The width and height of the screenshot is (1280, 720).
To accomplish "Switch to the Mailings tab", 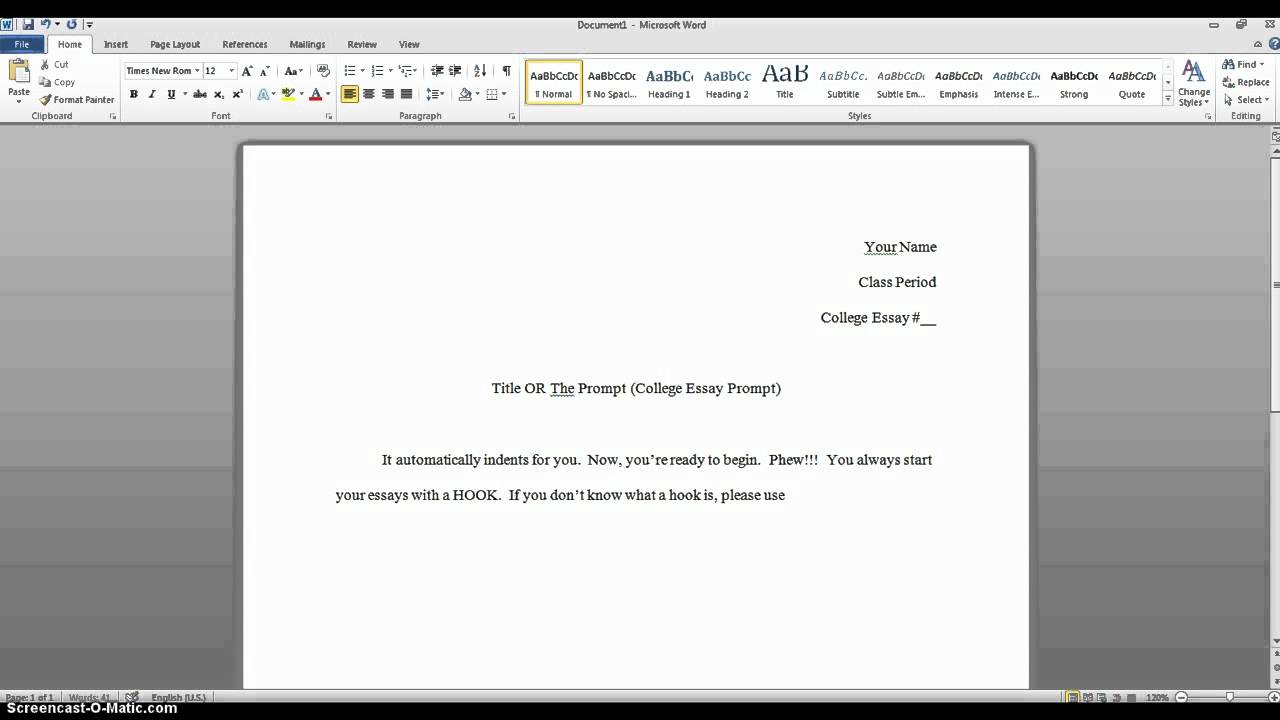I will click(307, 44).
